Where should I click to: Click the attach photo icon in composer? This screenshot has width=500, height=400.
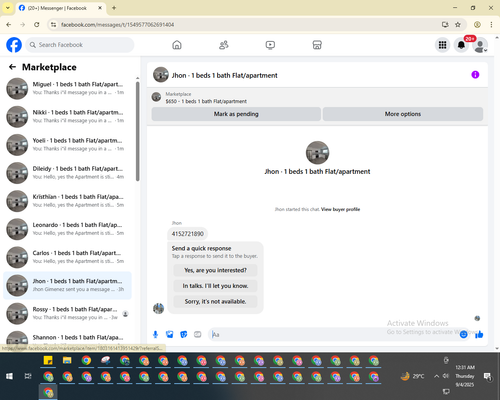point(170,334)
